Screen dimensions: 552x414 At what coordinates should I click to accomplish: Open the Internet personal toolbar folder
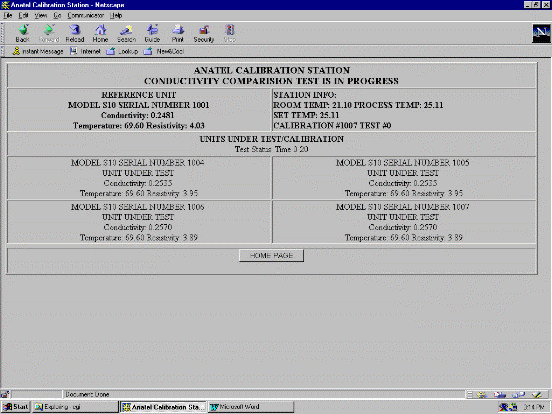click(x=85, y=51)
